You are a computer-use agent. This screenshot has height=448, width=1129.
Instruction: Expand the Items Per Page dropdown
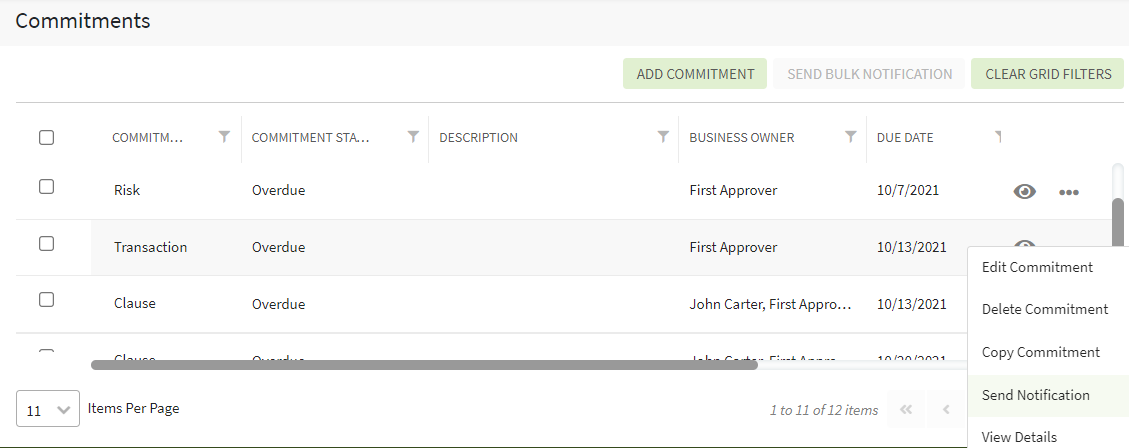click(47, 410)
